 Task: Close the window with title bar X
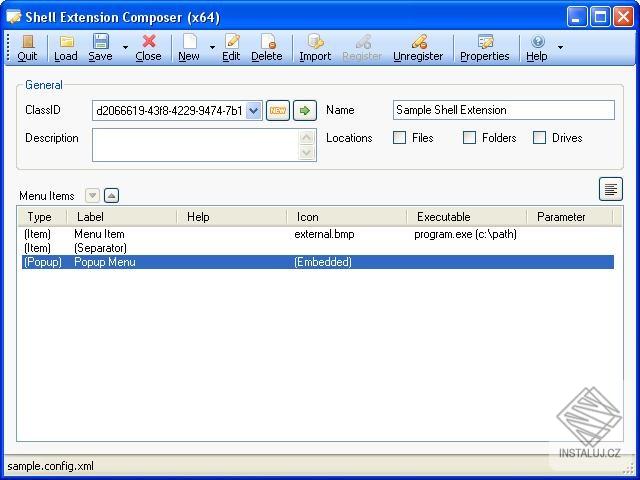pos(624,17)
